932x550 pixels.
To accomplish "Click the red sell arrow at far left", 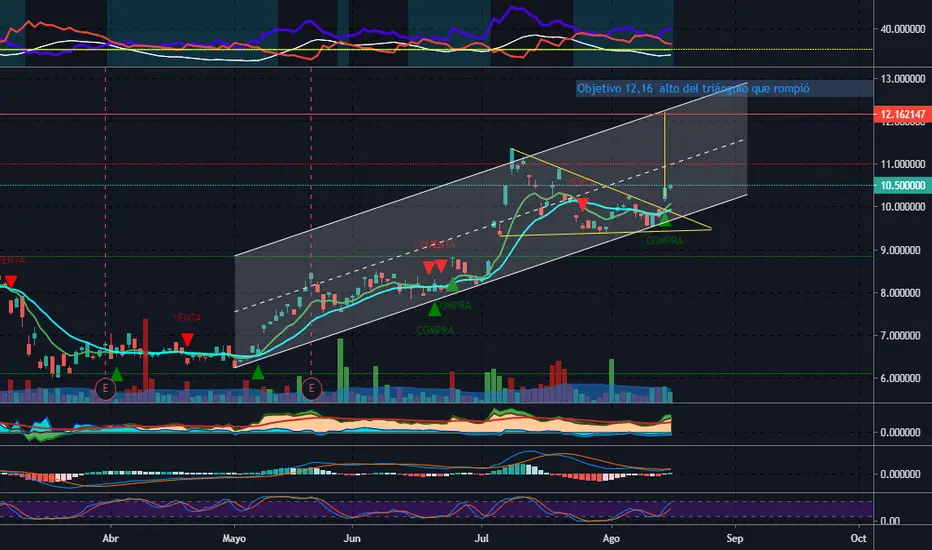I will coord(10,281).
